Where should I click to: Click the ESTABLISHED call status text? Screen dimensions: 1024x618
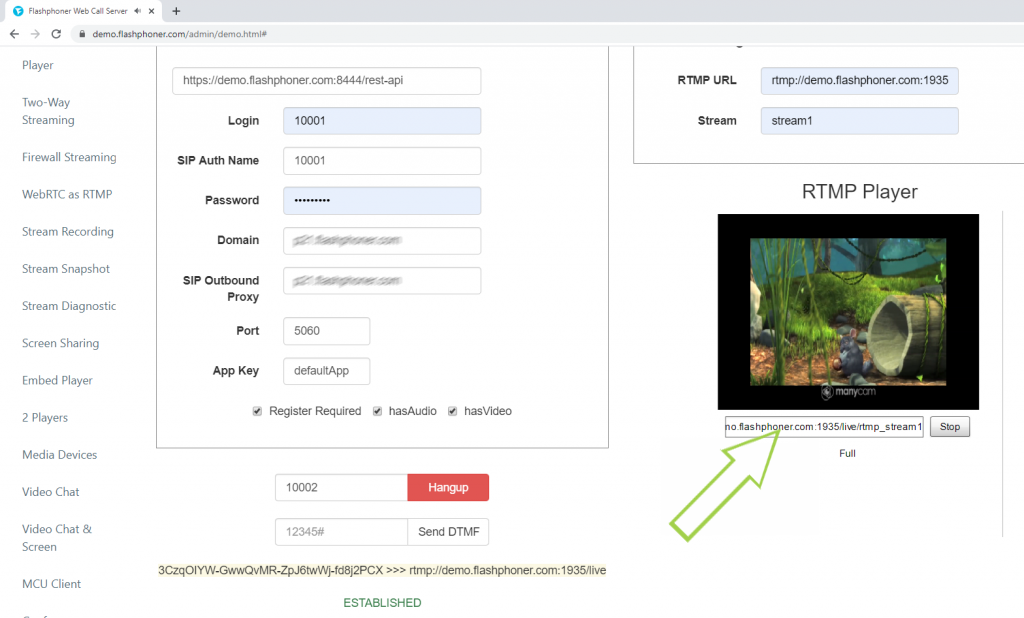click(x=382, y=603)
